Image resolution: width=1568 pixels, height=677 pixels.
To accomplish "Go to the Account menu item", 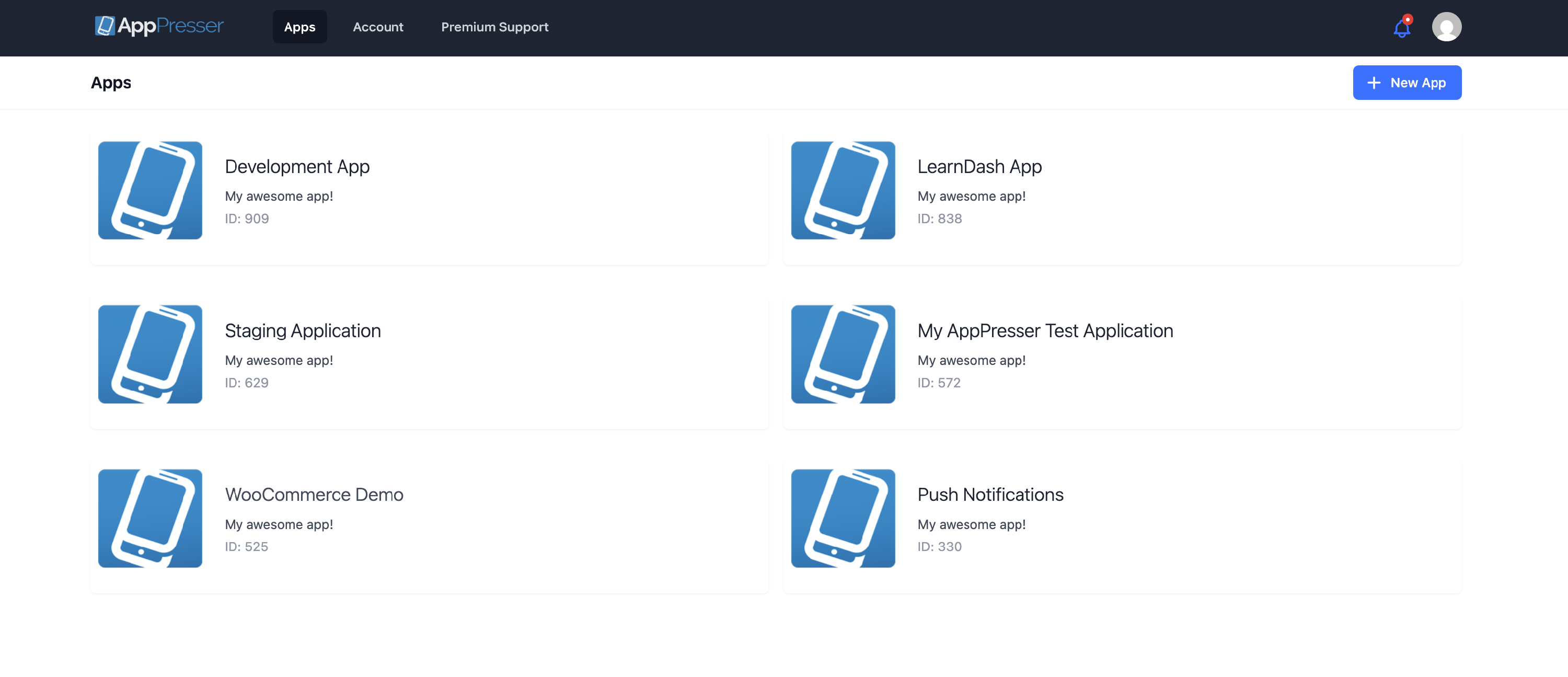I will pyautogui.click(x=377, y=27).
